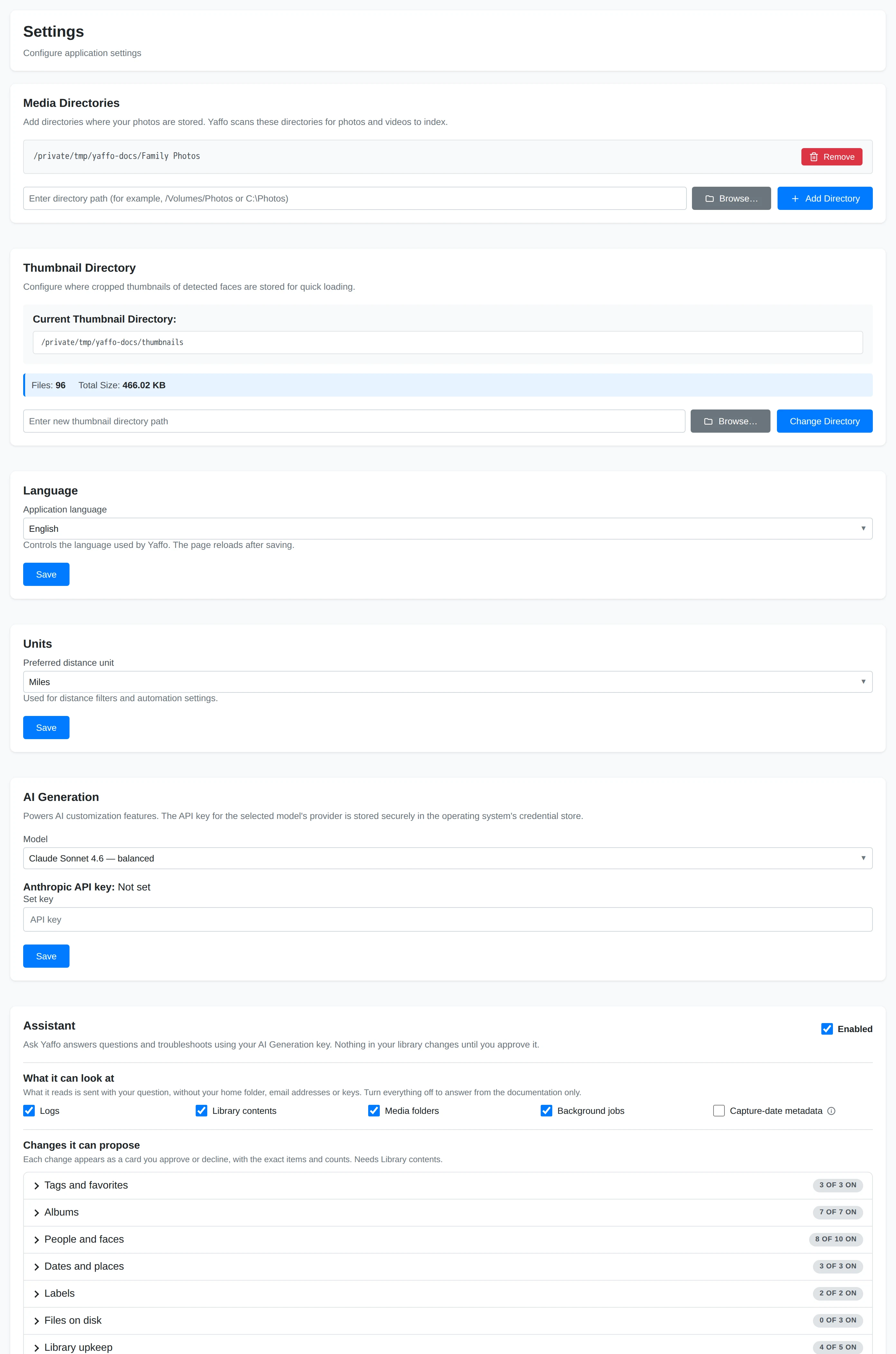Expand the Tags and favorites section
The height and width of the screenshot is (1354, 896).
click(447, 1185)
